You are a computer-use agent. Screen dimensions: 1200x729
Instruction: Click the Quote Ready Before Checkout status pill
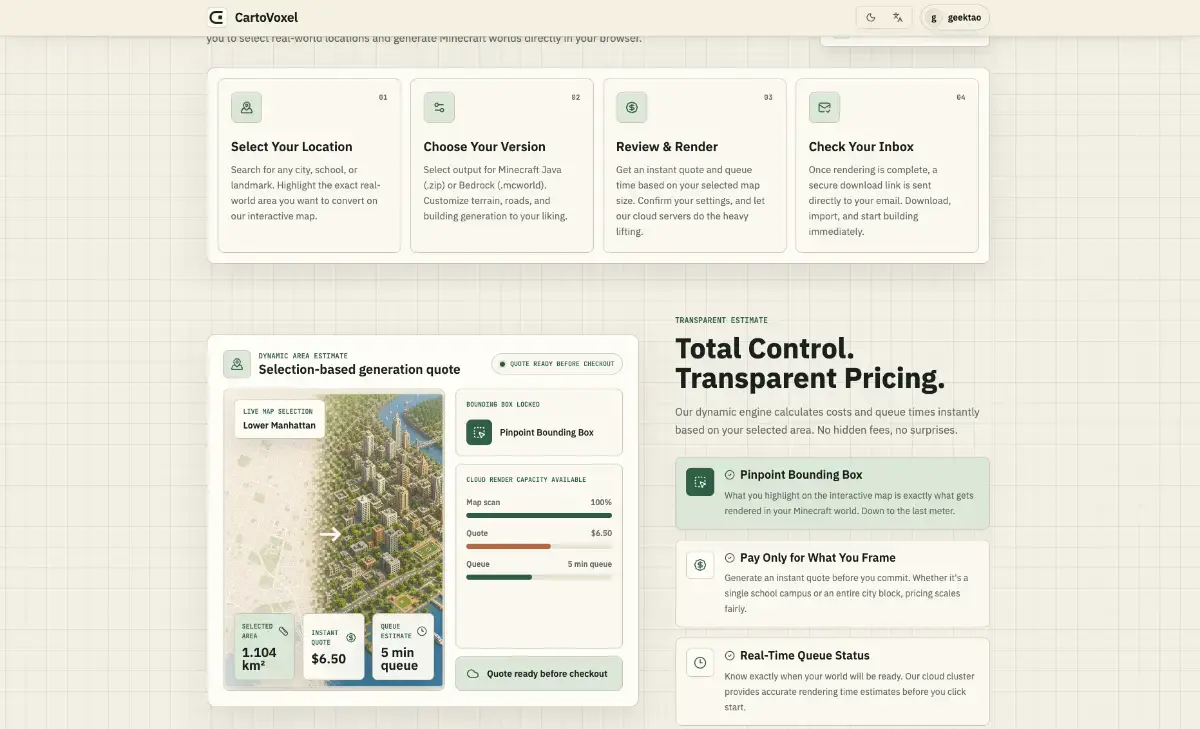(x=557, y=364)
